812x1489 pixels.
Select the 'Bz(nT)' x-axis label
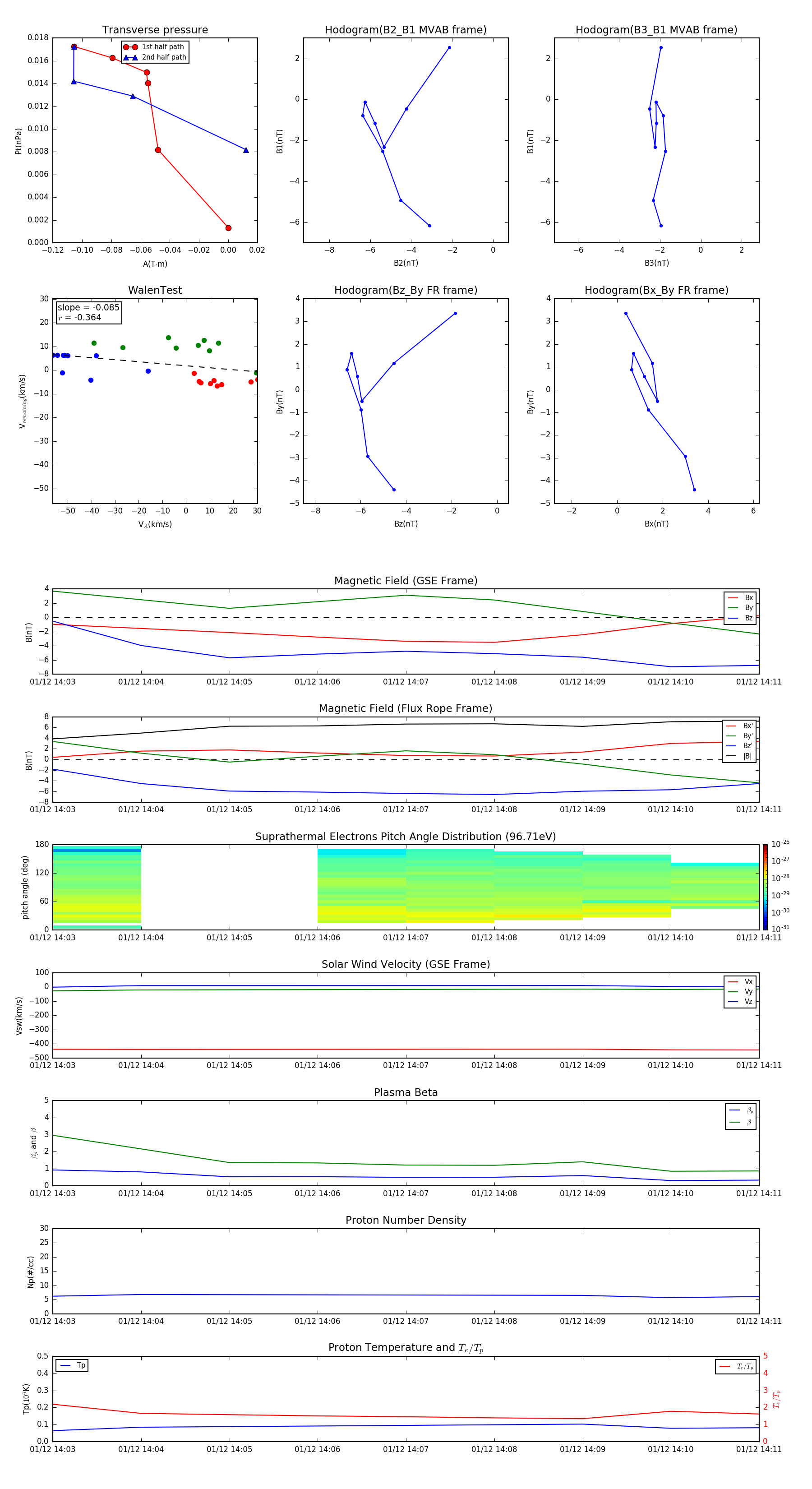(x=406, y=524)
